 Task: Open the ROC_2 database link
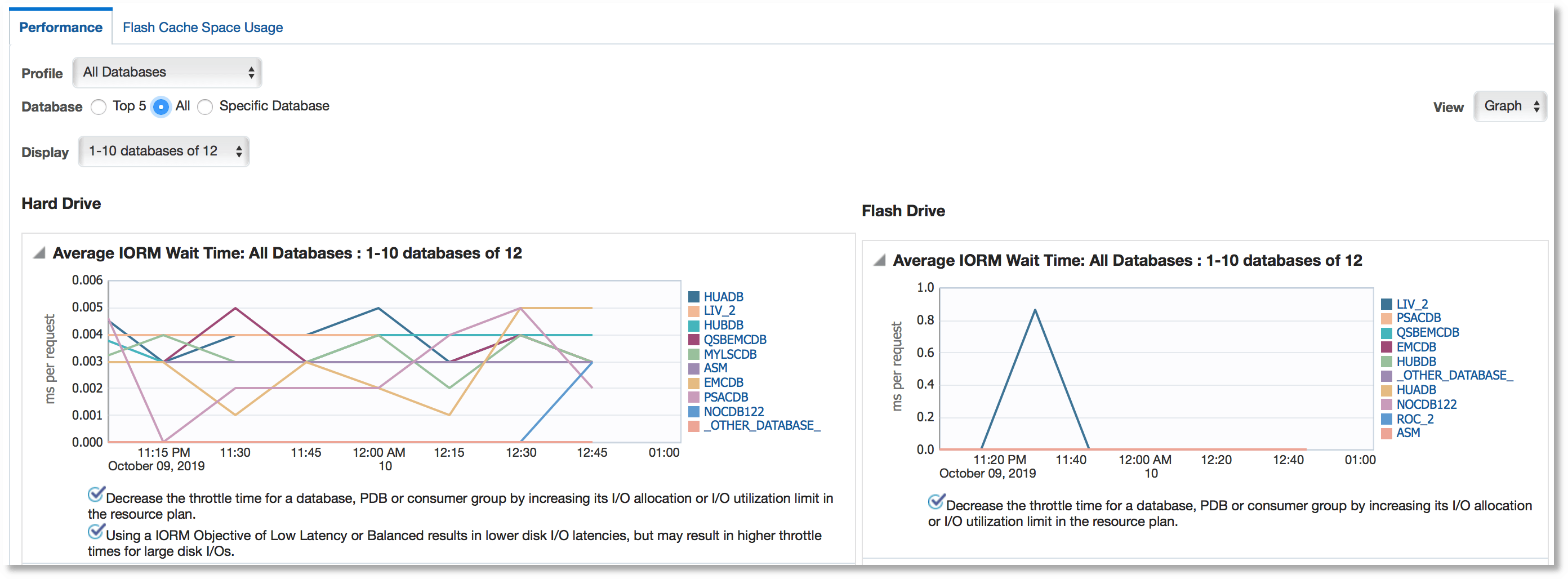point(1415,418)
